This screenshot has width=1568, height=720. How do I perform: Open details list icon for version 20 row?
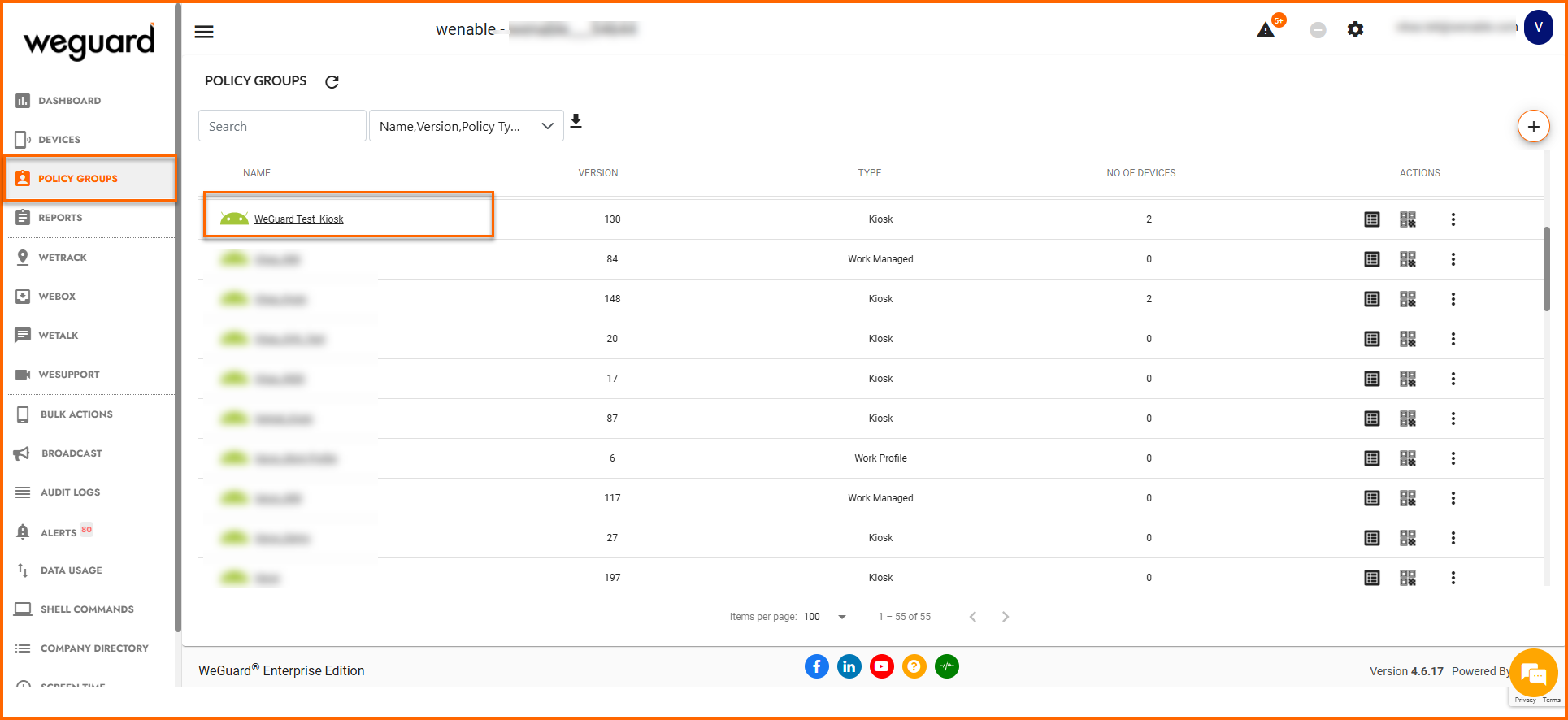coord(1372,339)
